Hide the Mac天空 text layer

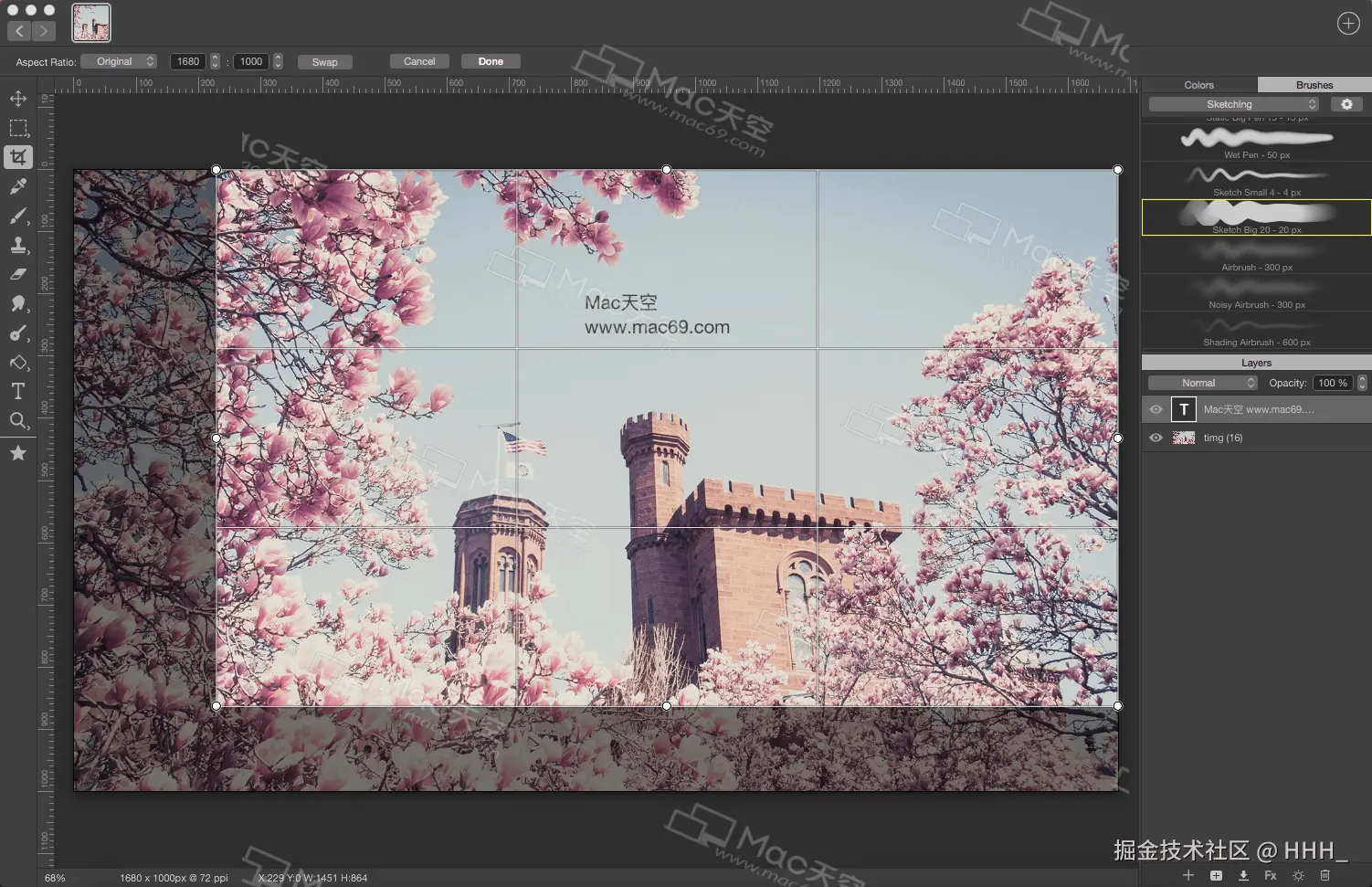tap(1156, 409)
